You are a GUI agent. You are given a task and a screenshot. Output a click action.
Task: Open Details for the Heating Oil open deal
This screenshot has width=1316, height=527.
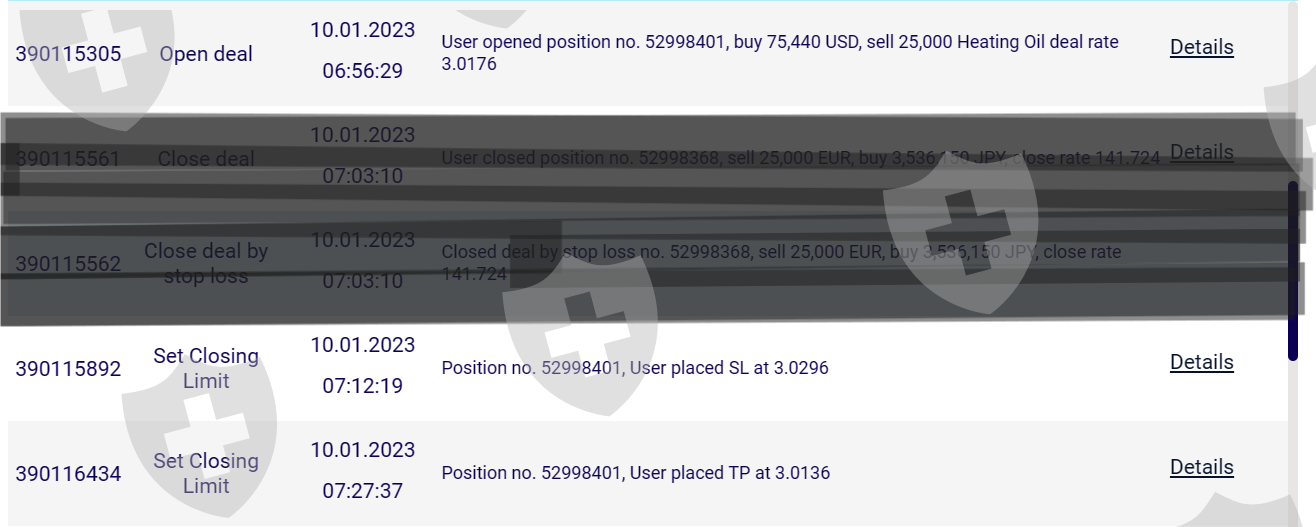1201,47
